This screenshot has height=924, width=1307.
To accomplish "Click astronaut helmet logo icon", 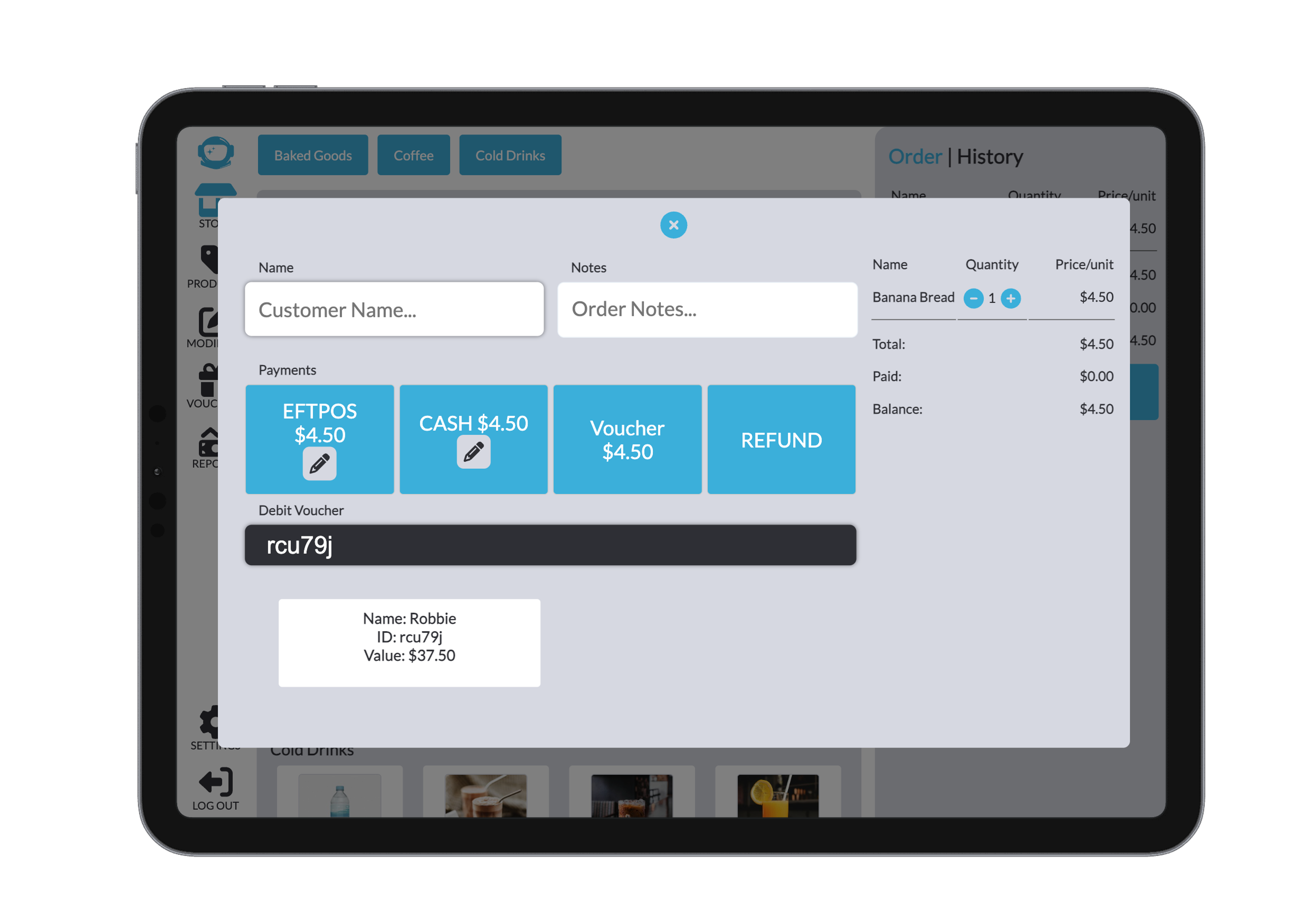I will click(216, 153).
